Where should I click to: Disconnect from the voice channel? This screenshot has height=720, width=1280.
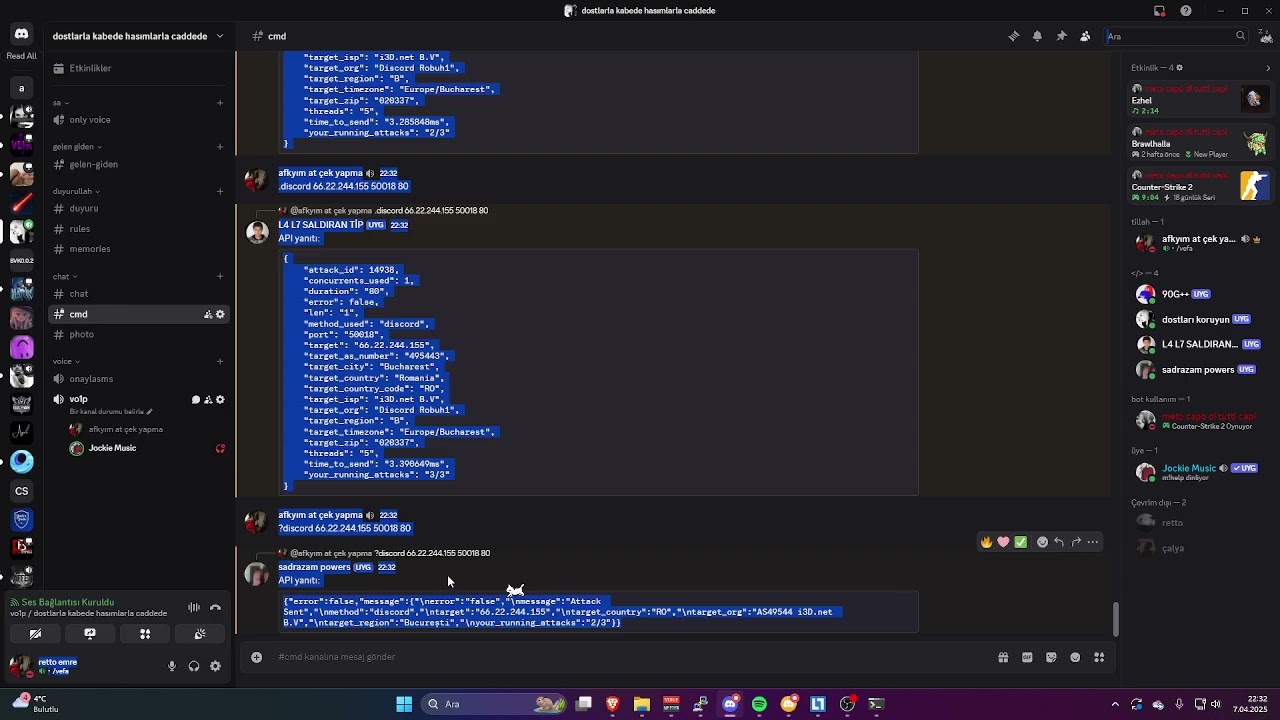pos(215,607)
